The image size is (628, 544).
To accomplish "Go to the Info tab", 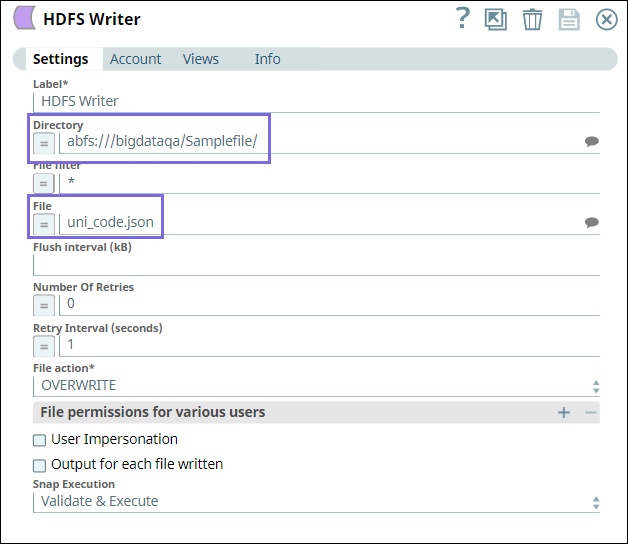I will (x=267, y=59).
